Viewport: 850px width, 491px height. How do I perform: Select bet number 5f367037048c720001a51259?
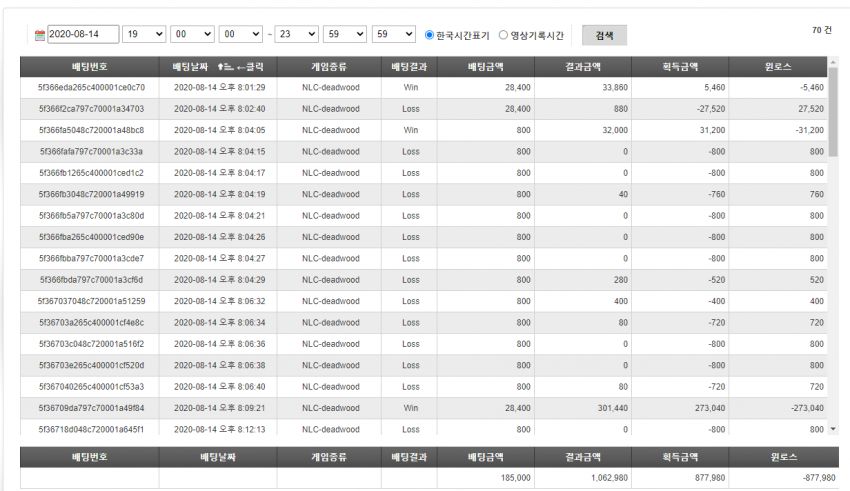pyautogui.click(x=92, y=301)
